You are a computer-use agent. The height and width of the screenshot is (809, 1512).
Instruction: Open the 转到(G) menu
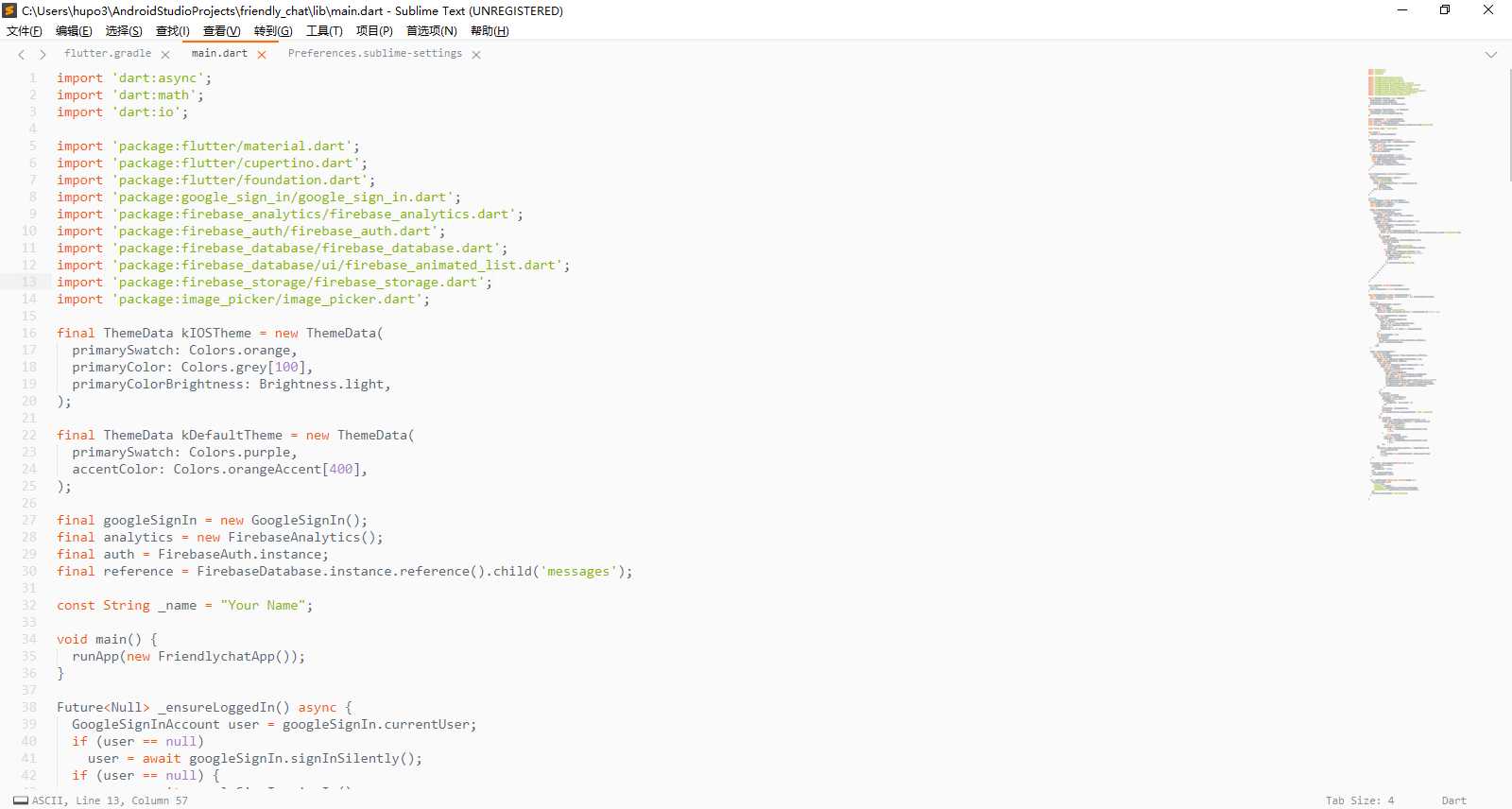coord(273,31)
